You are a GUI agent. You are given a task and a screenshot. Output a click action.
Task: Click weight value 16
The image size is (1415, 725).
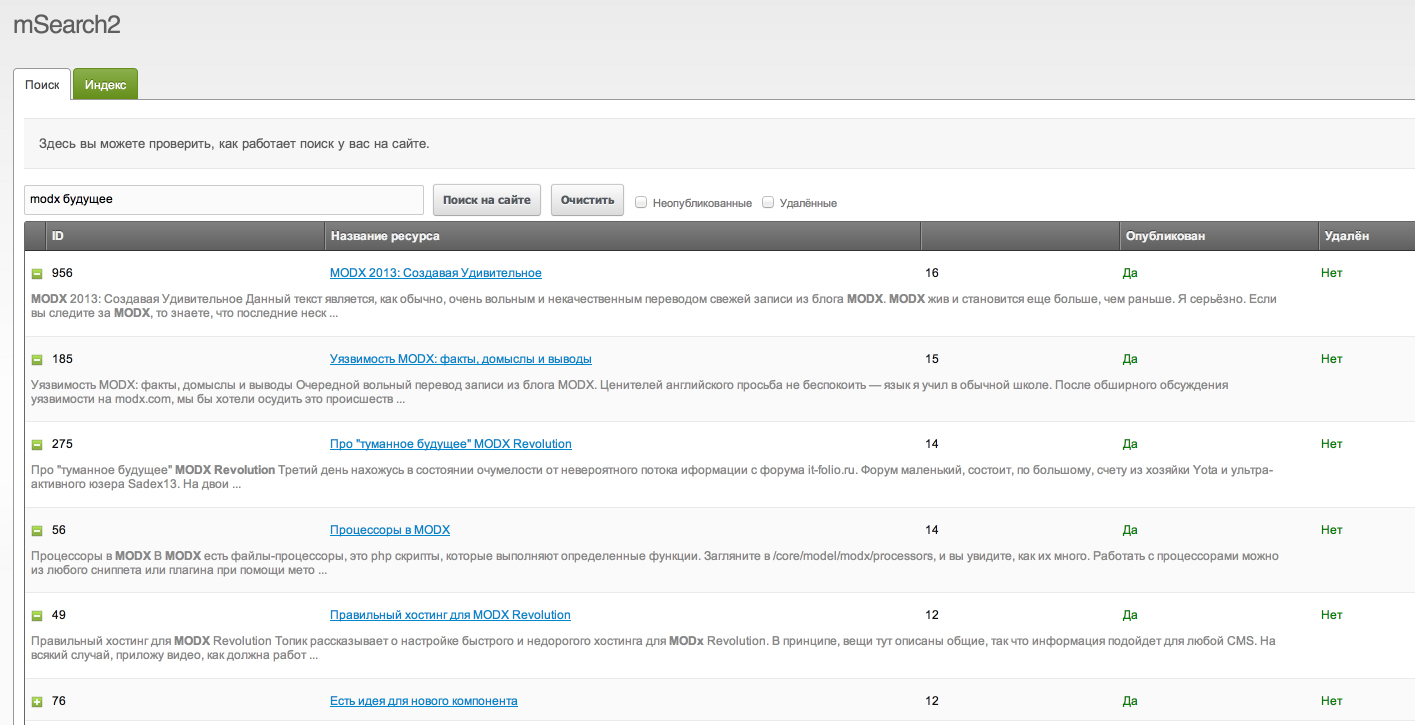[x=932, y=273]
